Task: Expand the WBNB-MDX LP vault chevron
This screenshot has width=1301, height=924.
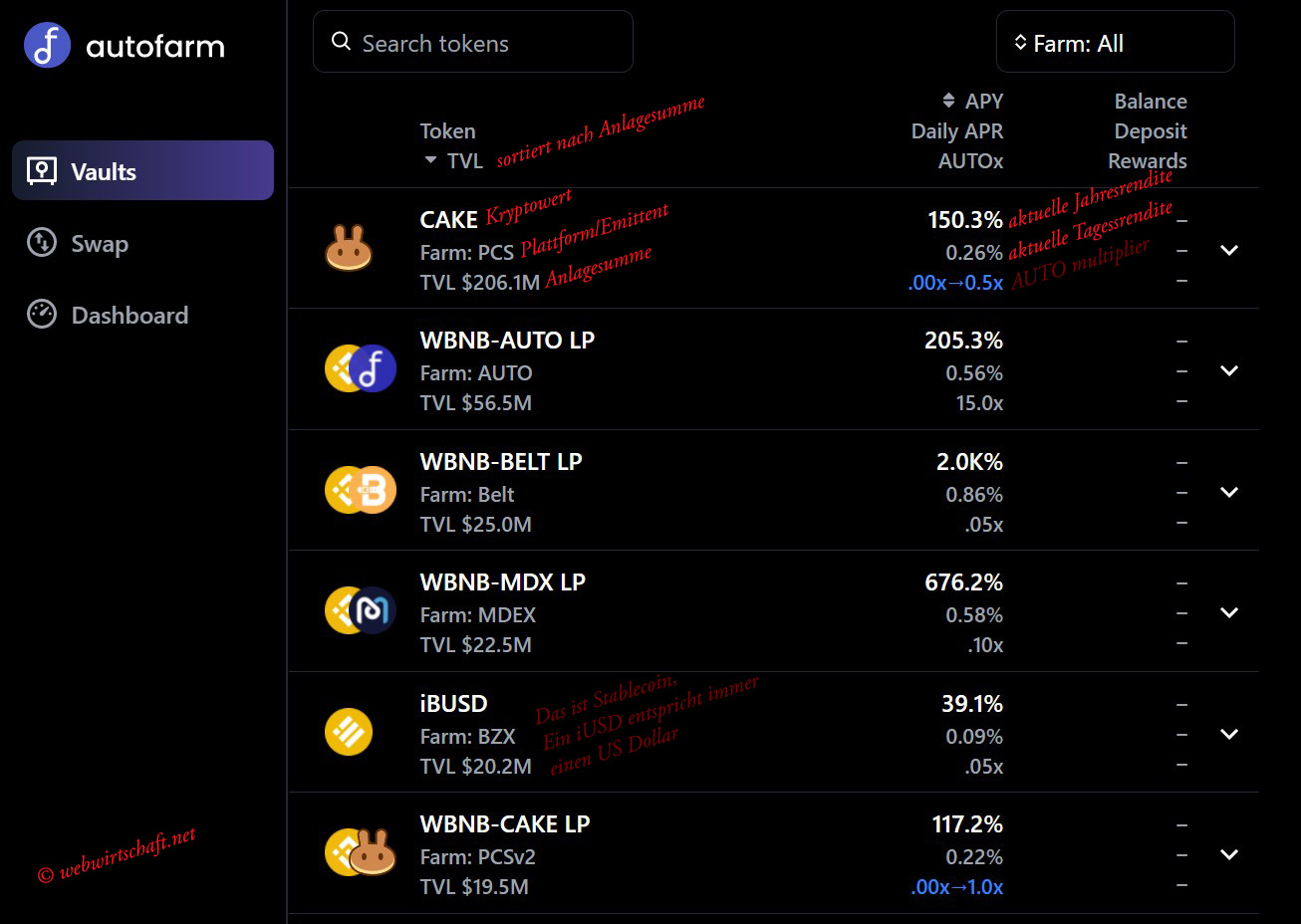Action: (1229, 612)
